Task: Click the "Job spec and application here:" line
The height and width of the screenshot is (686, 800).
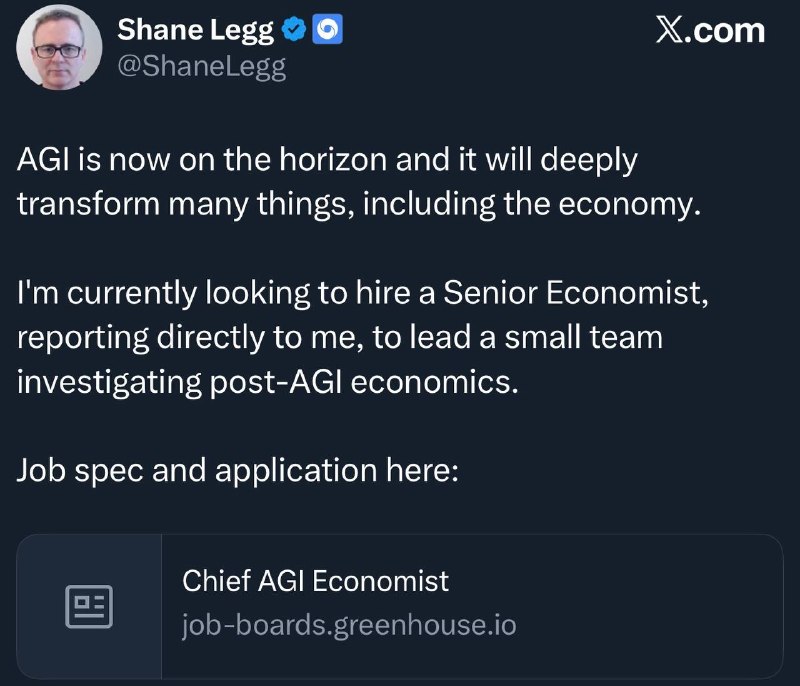Action: pyautogui.click(x=237, y=470)
